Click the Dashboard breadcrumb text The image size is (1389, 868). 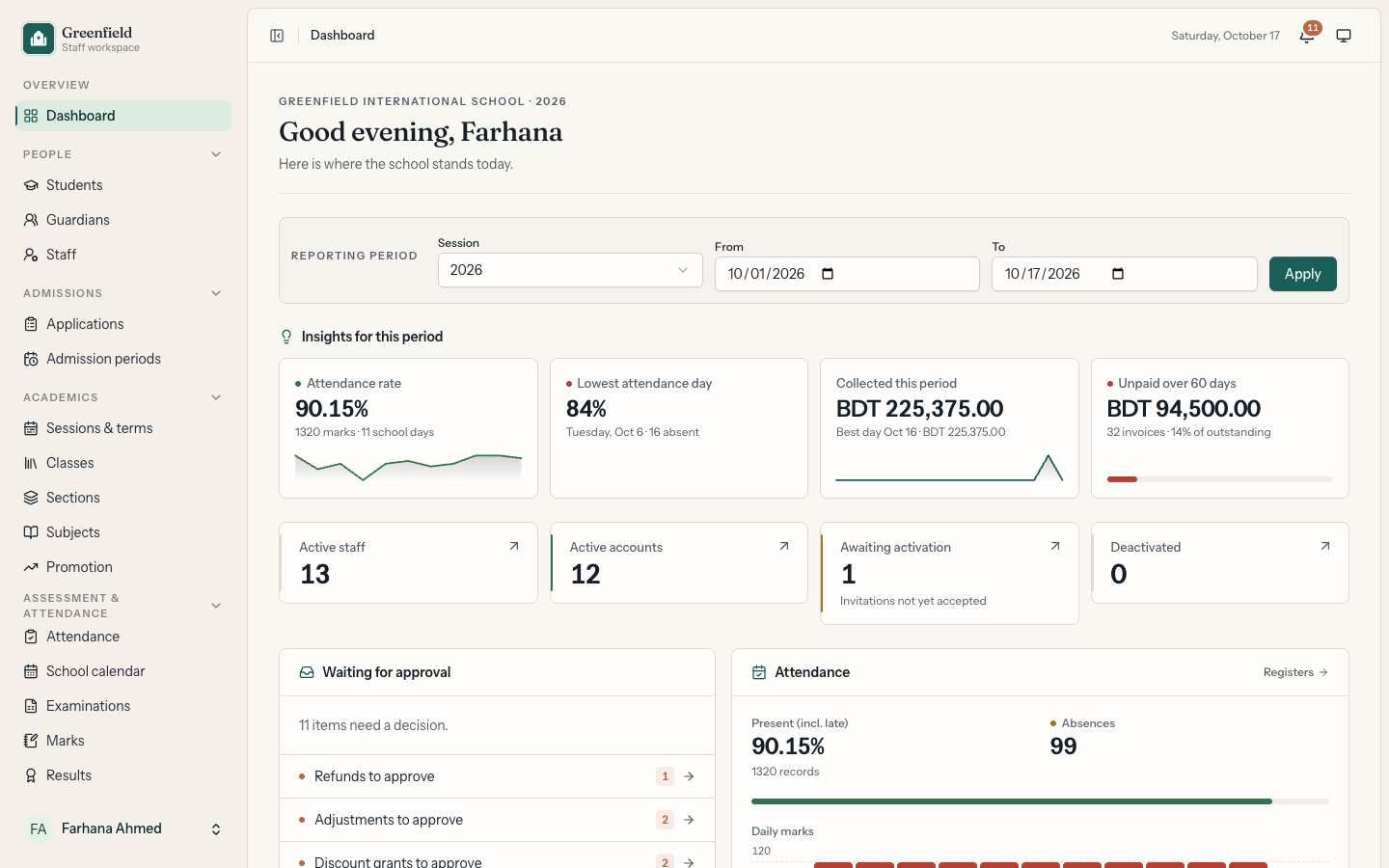[x=342, y=36]
